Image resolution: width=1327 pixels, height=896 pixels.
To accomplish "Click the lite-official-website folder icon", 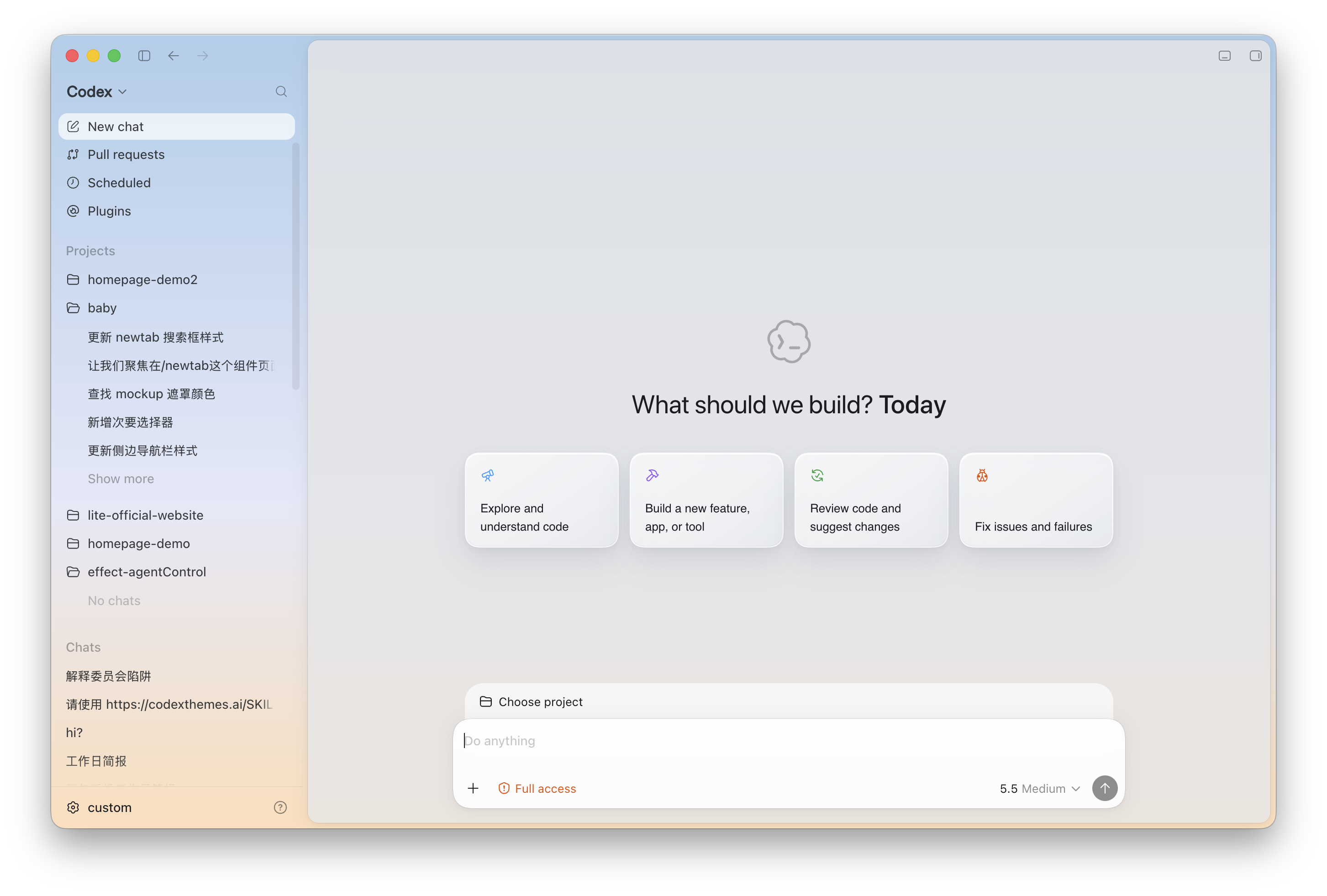I will [73, 515].
